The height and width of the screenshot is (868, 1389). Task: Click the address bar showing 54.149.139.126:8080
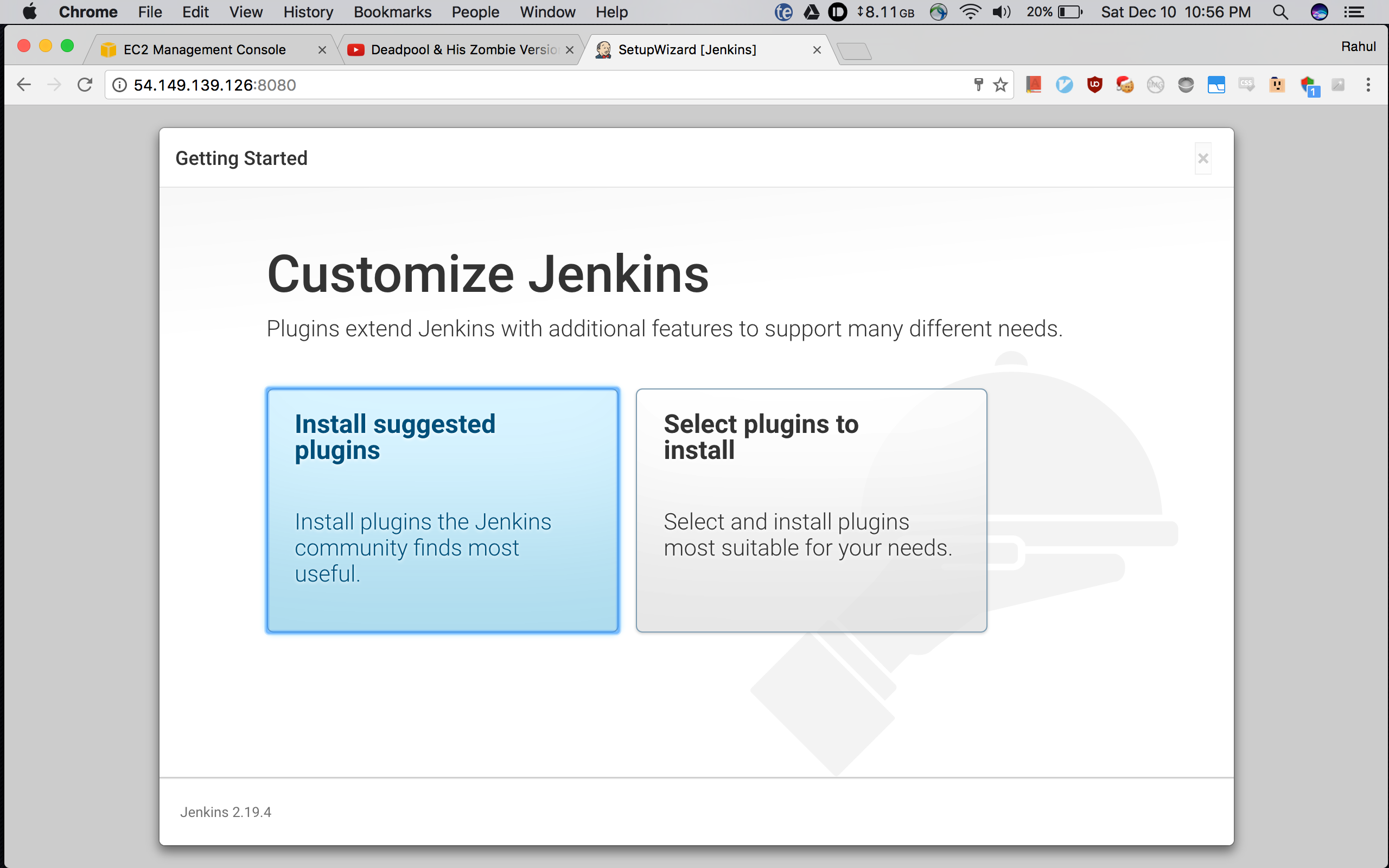tap(402, 85)
